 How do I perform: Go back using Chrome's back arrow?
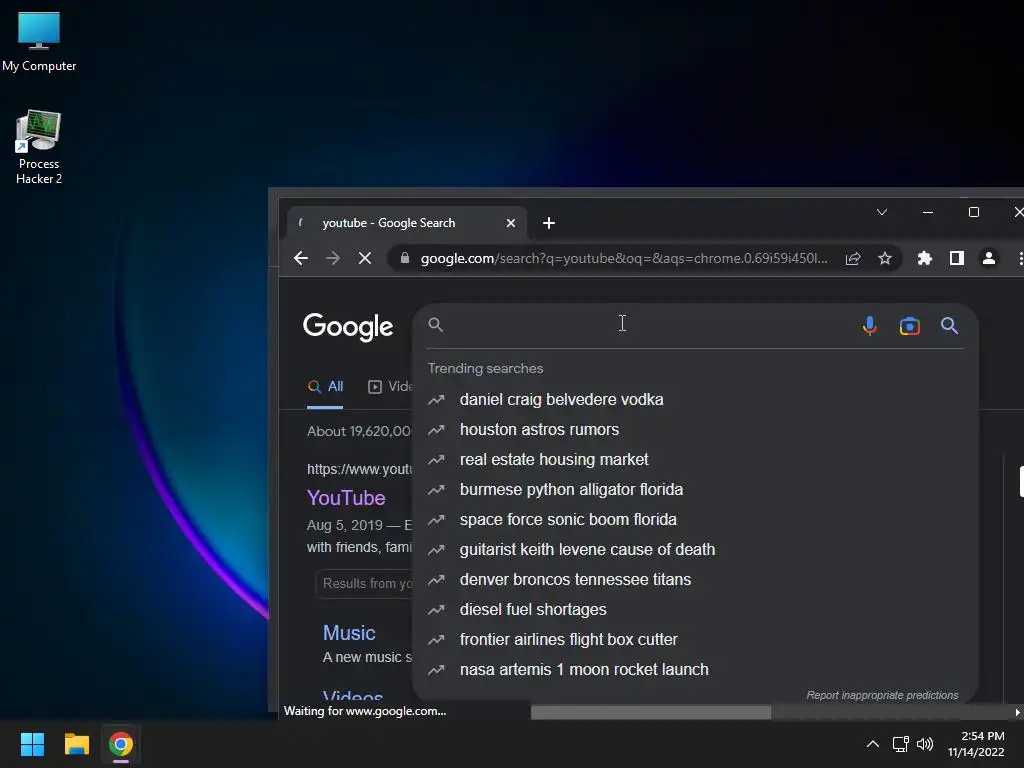[300, 259]
